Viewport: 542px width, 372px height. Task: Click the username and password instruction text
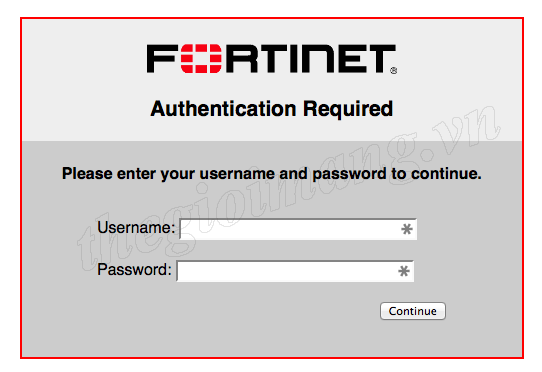click(x=272, y=174)
